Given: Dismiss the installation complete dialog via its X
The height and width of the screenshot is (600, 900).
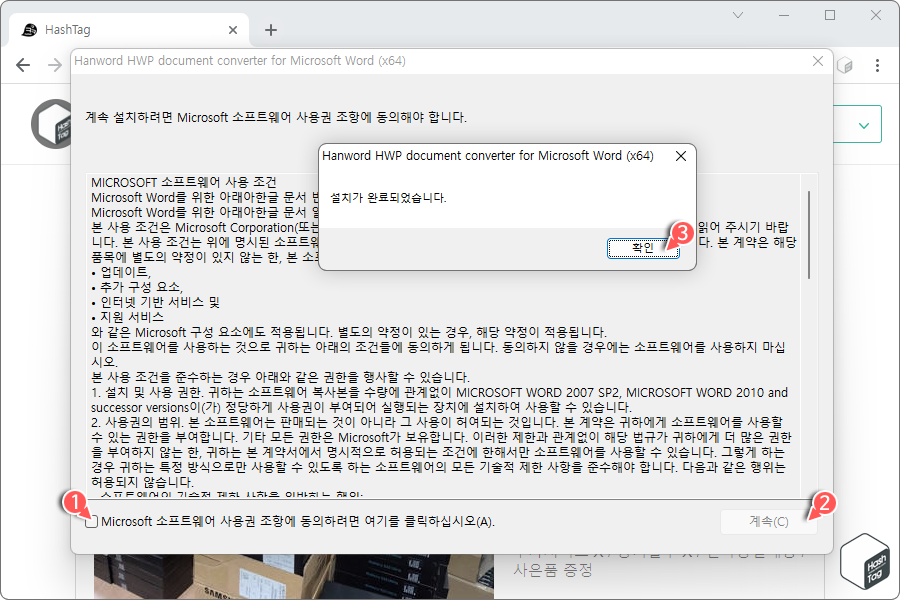Looking at the screenshot, I should [x=682, y=156].
